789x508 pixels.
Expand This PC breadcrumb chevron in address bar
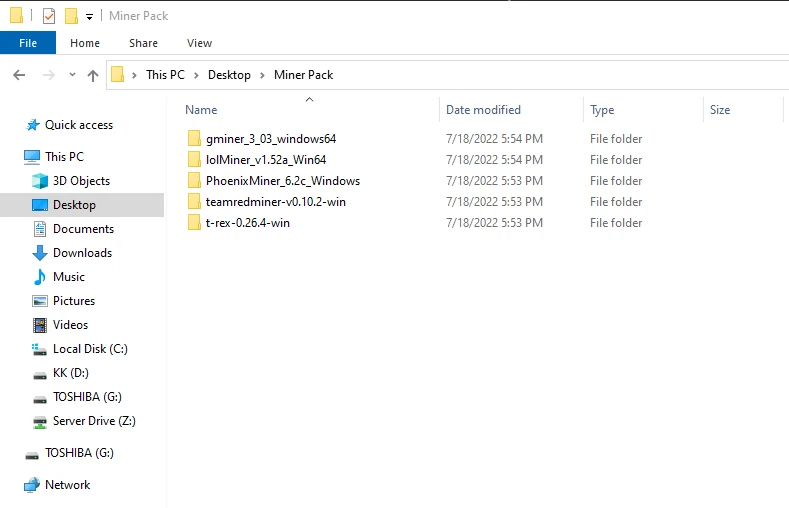click(x=198, y=75)
